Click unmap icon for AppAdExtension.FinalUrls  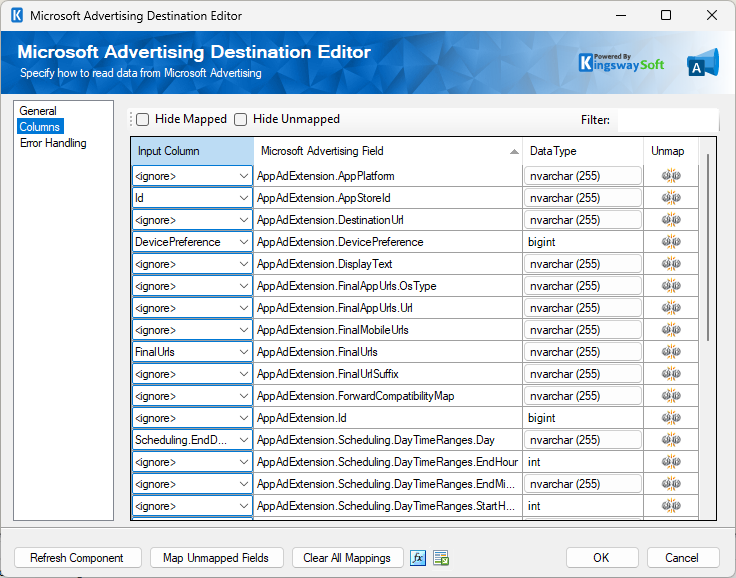coord(670,352)
